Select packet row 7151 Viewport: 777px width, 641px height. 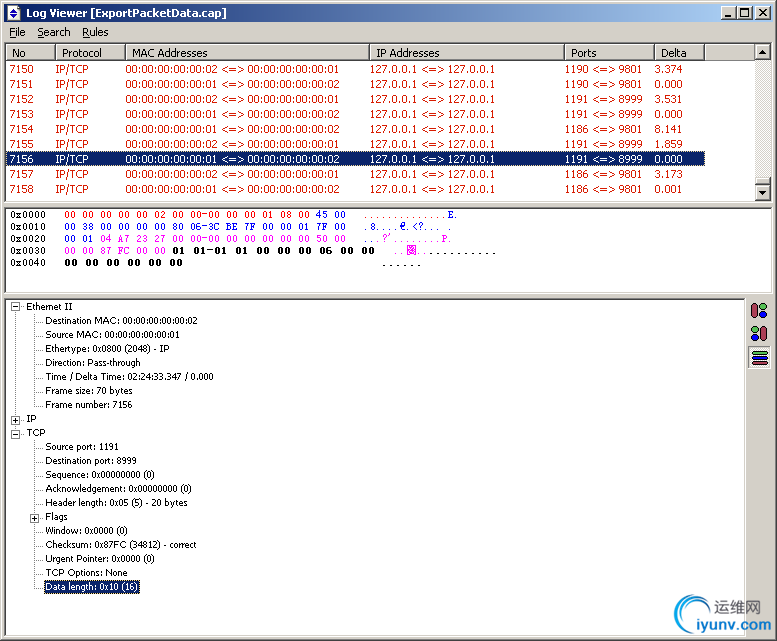point(355,84)
